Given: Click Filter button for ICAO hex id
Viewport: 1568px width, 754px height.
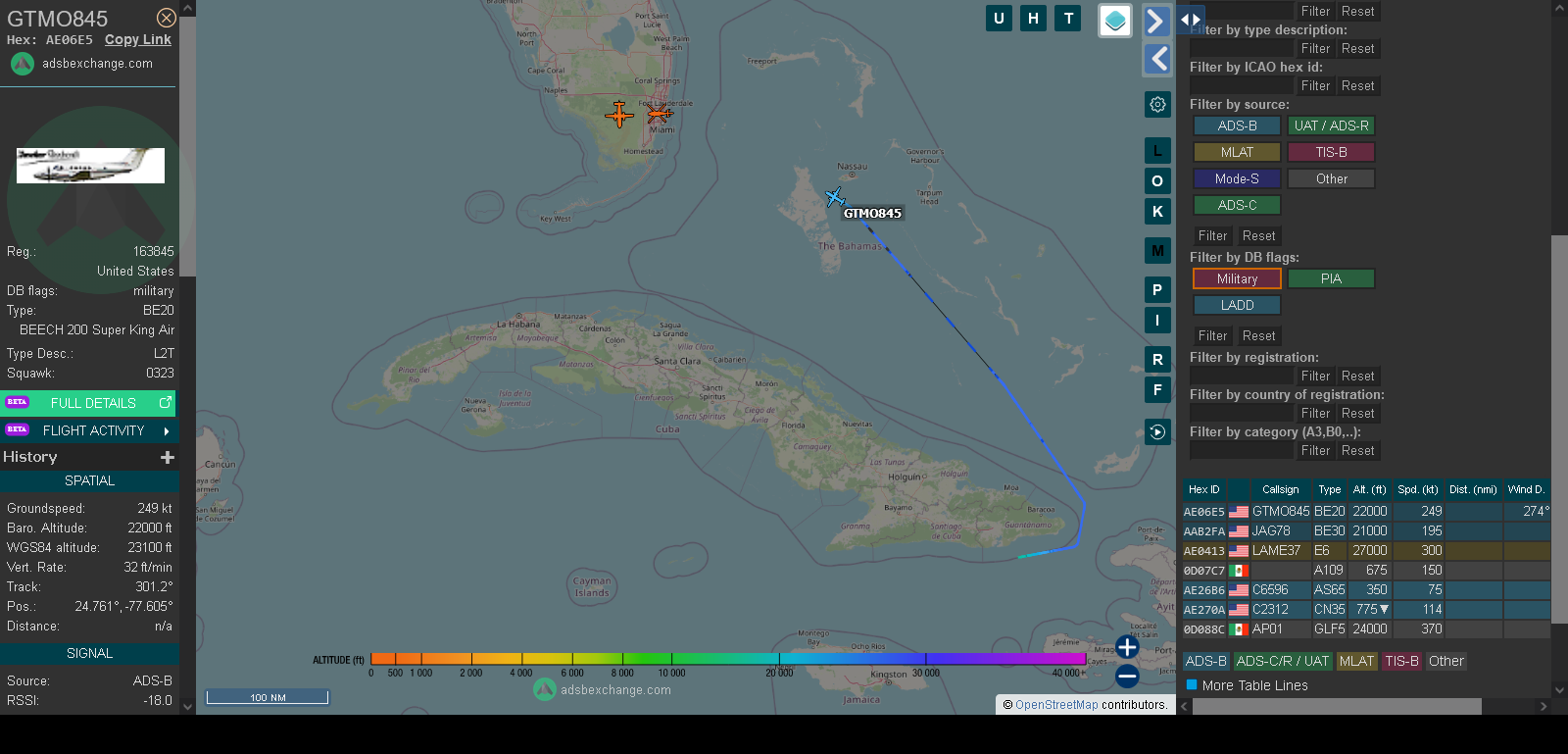Looking at the screenshot, I should tap(1316, 85).
